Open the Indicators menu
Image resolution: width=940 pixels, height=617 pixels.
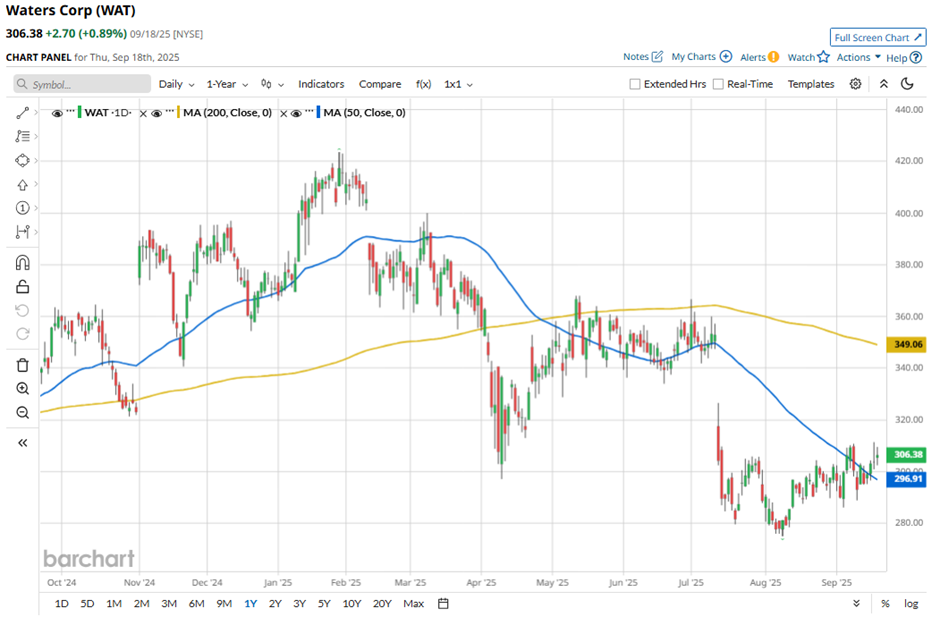tap(321, 84)
